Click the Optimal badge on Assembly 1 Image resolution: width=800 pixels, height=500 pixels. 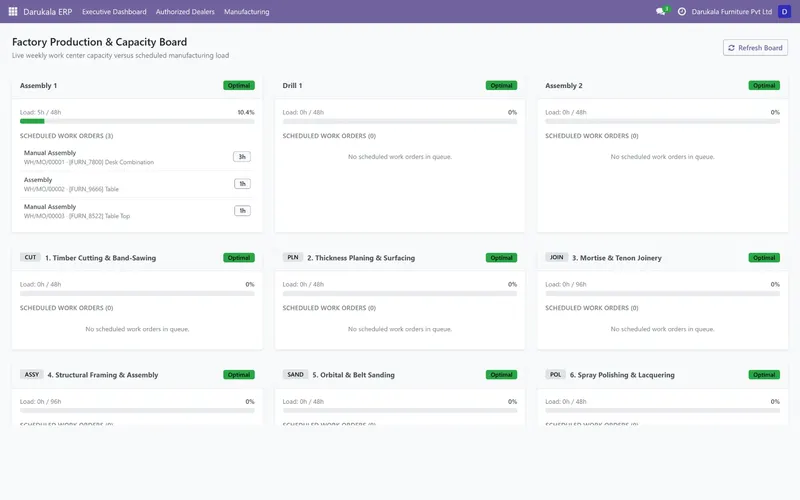tap(239, 86)
